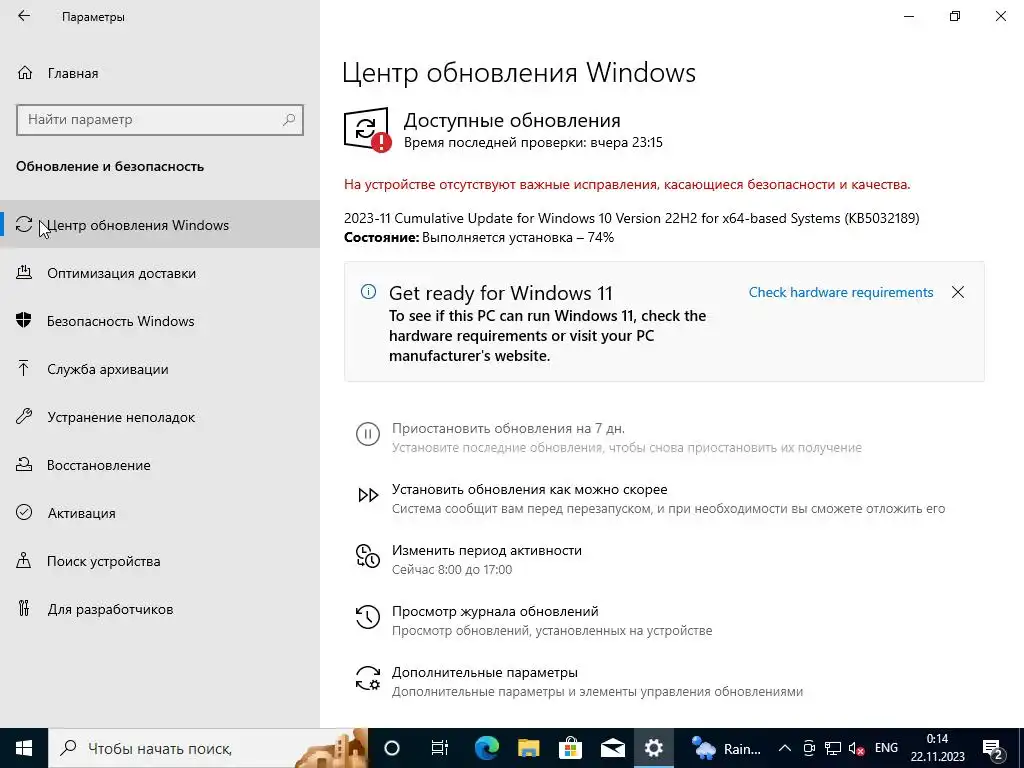Open Для разработчиков section

click(160, 609)
